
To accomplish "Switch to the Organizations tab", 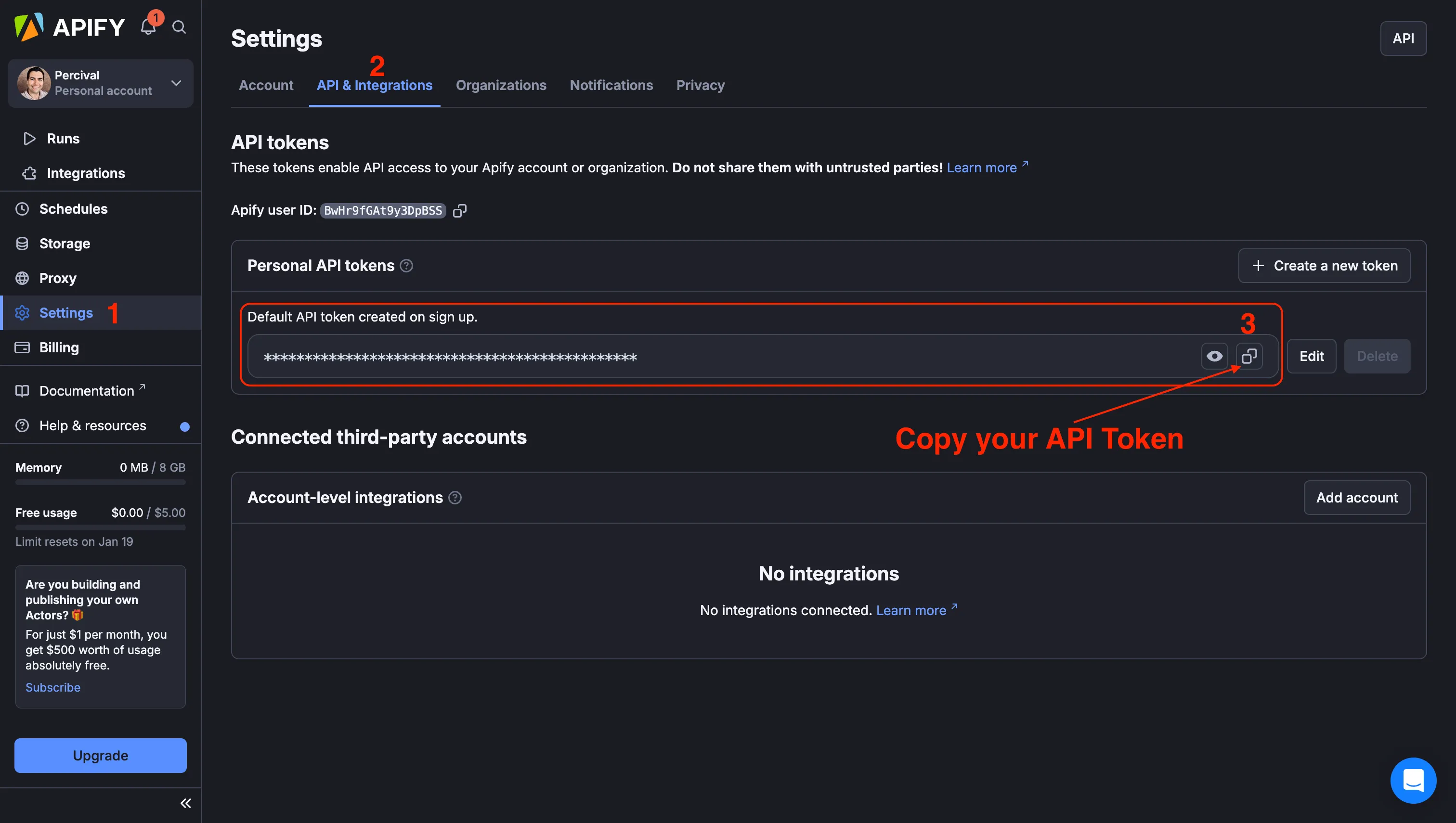I will coord(501,85).
